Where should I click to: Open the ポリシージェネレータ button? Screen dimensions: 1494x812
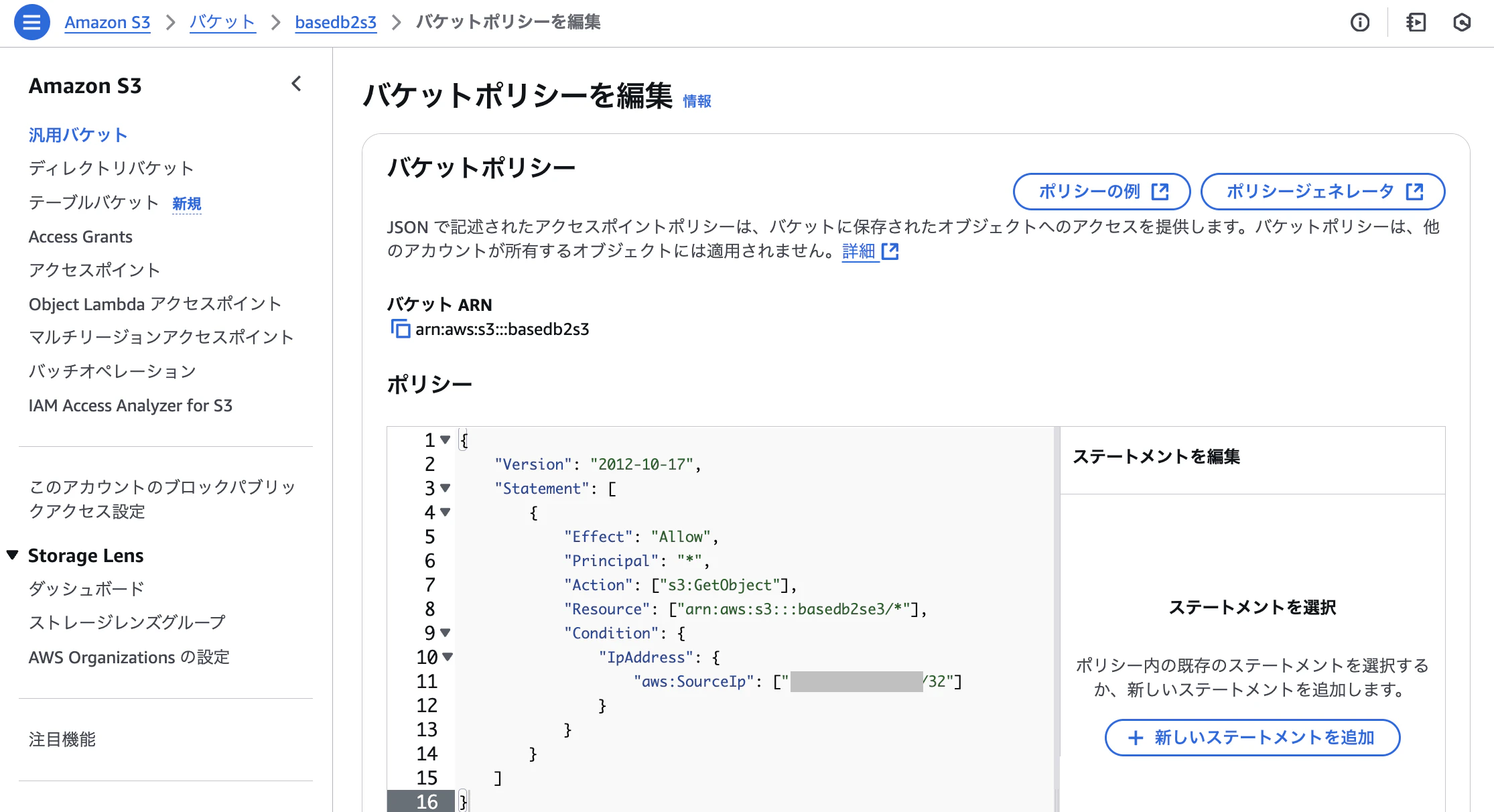click(x=1322, y=192)
